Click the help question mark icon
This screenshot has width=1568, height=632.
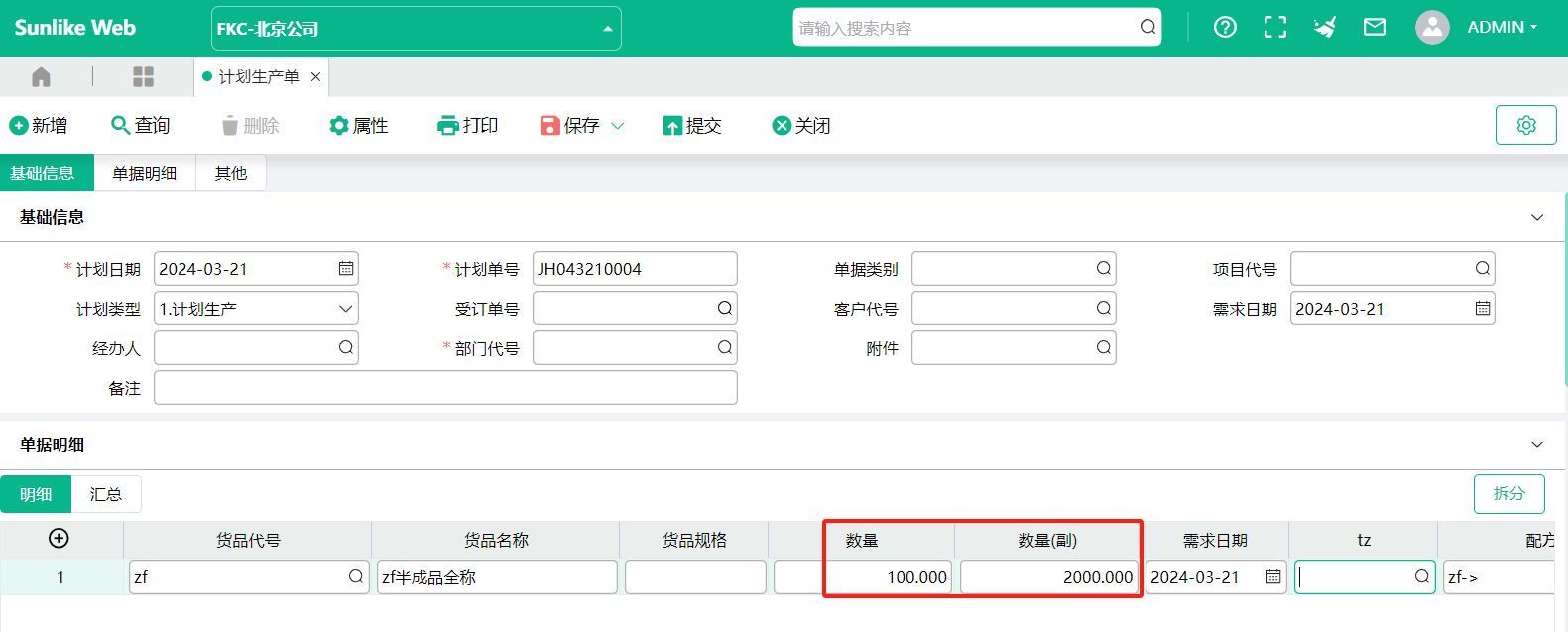coord(1225,28)
